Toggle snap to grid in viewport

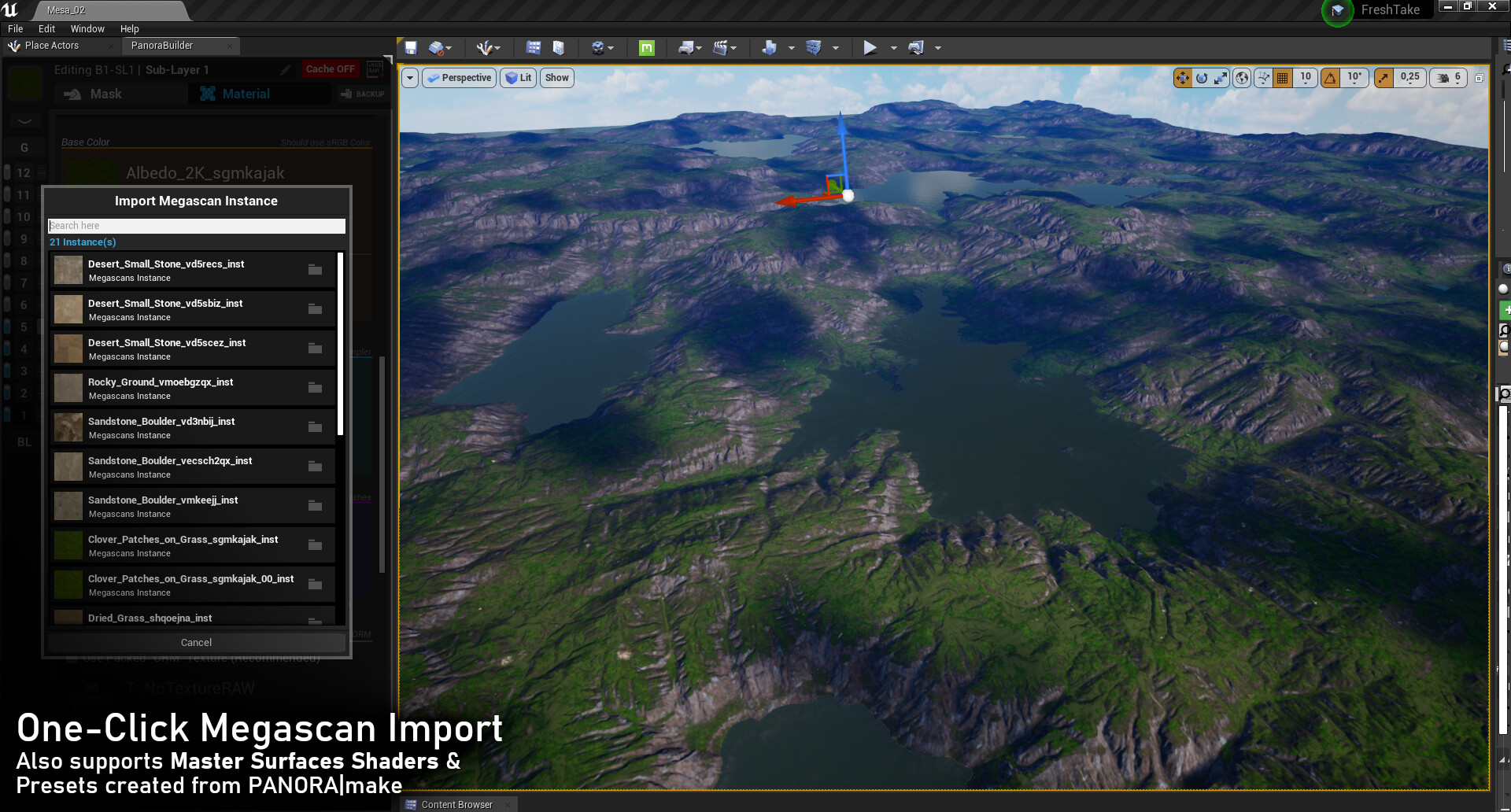[x=1283, y=78]
